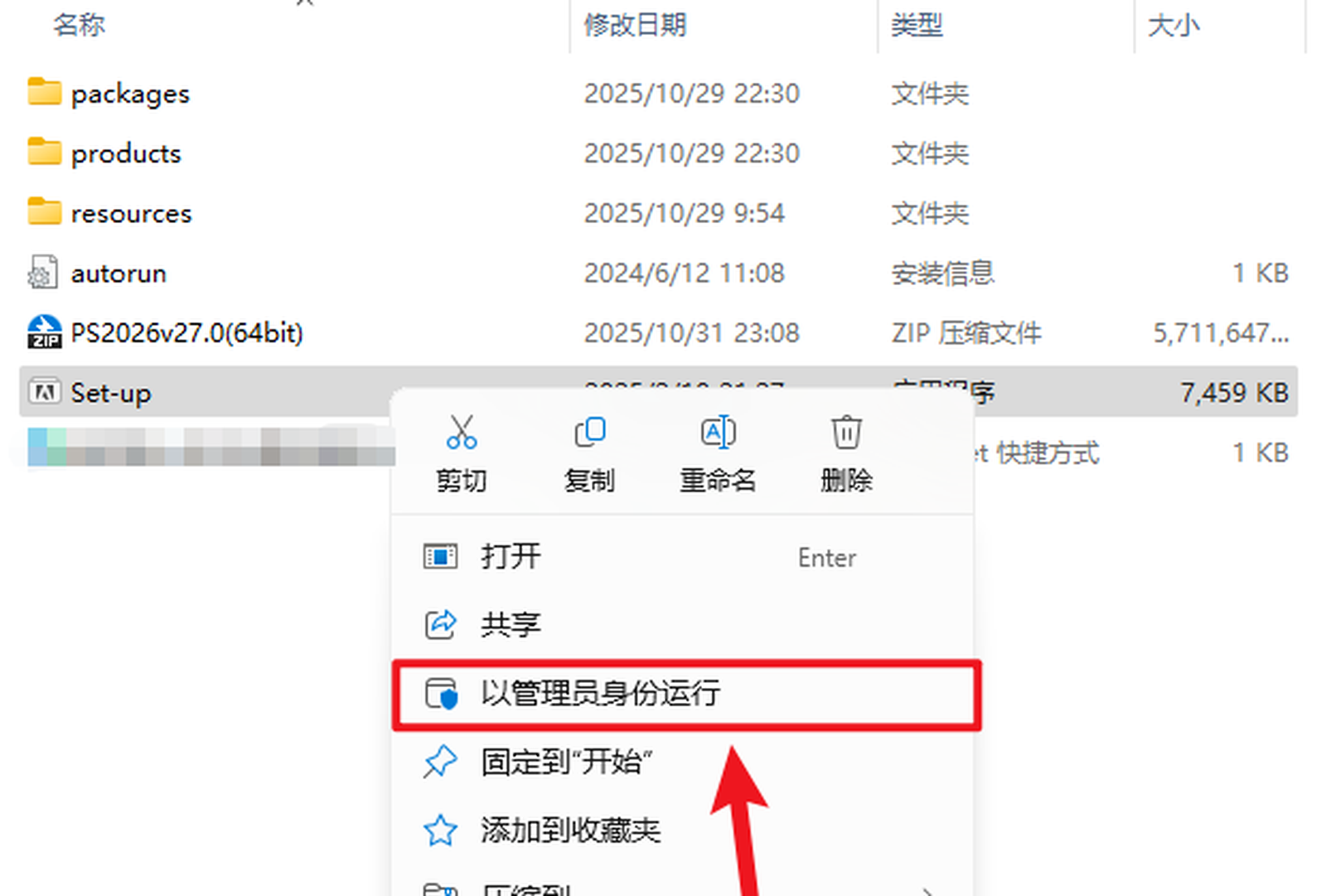Click the star icon for 添加到收藏夹
Screen dimensions: 1326x896
coord(440,830)
